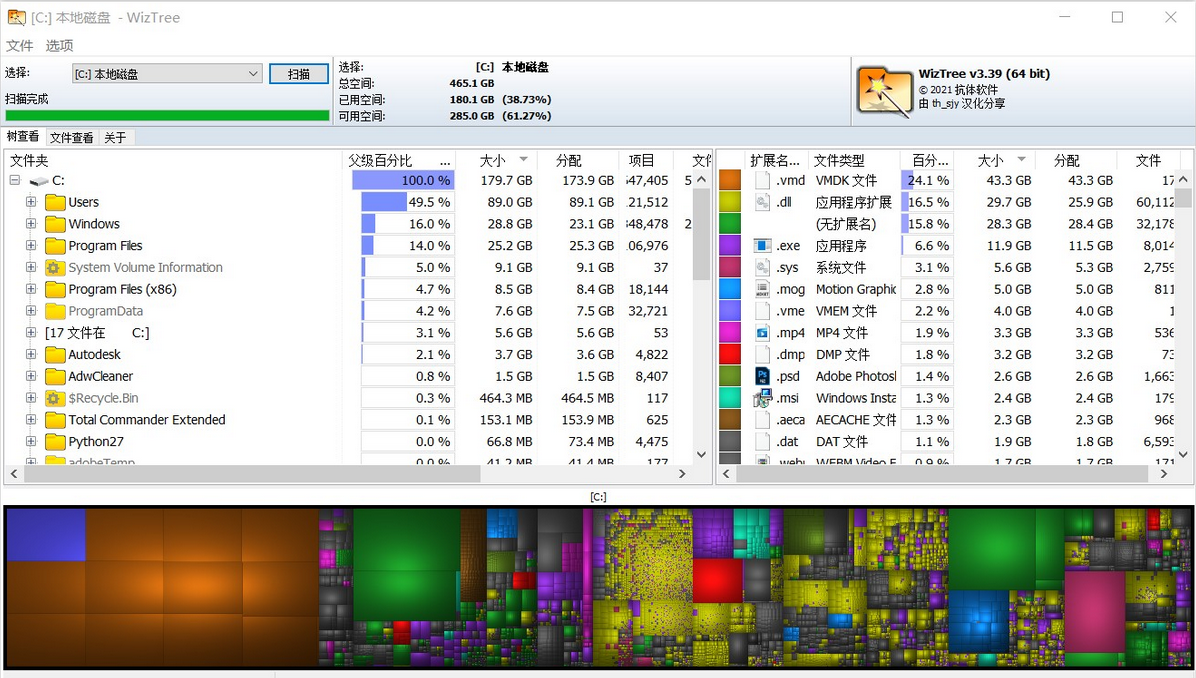Click the red .dmp color swatch
The height and width of the screenshot is (678, 1196).
coord(730,355)
